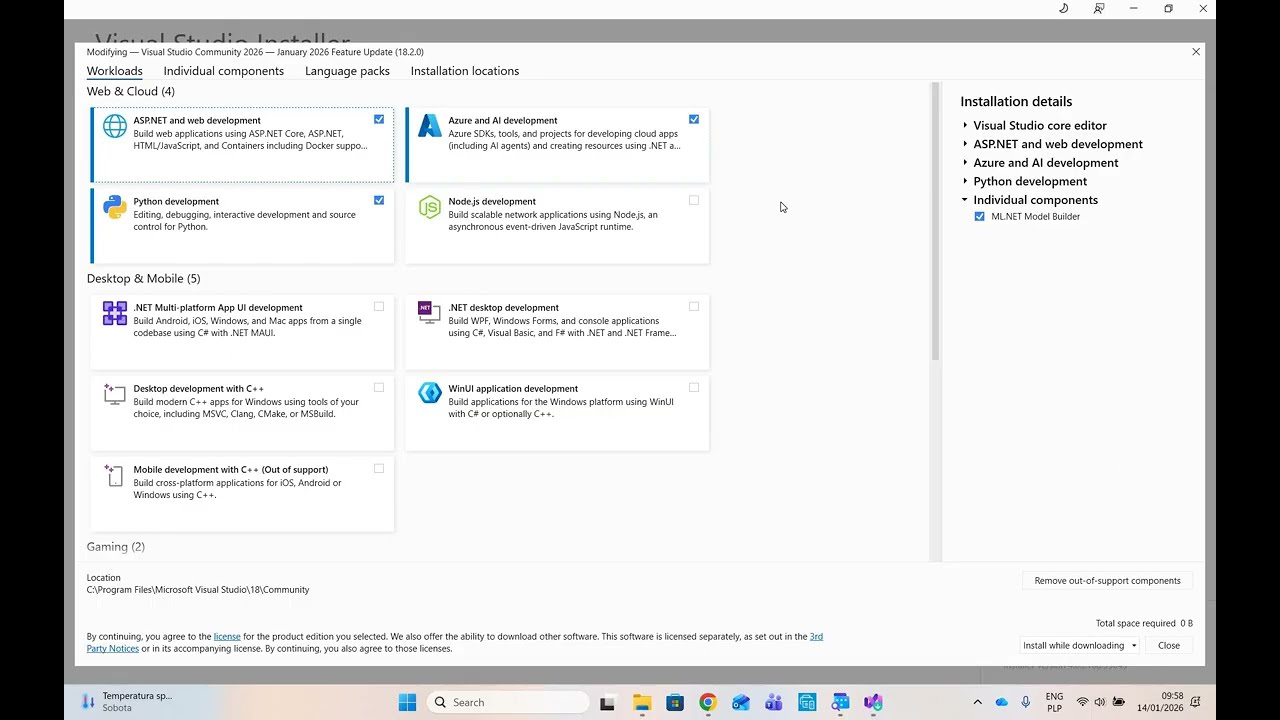Open File Explorer from the taskbar
The image size is (1280, 720).
click(641, 702)
